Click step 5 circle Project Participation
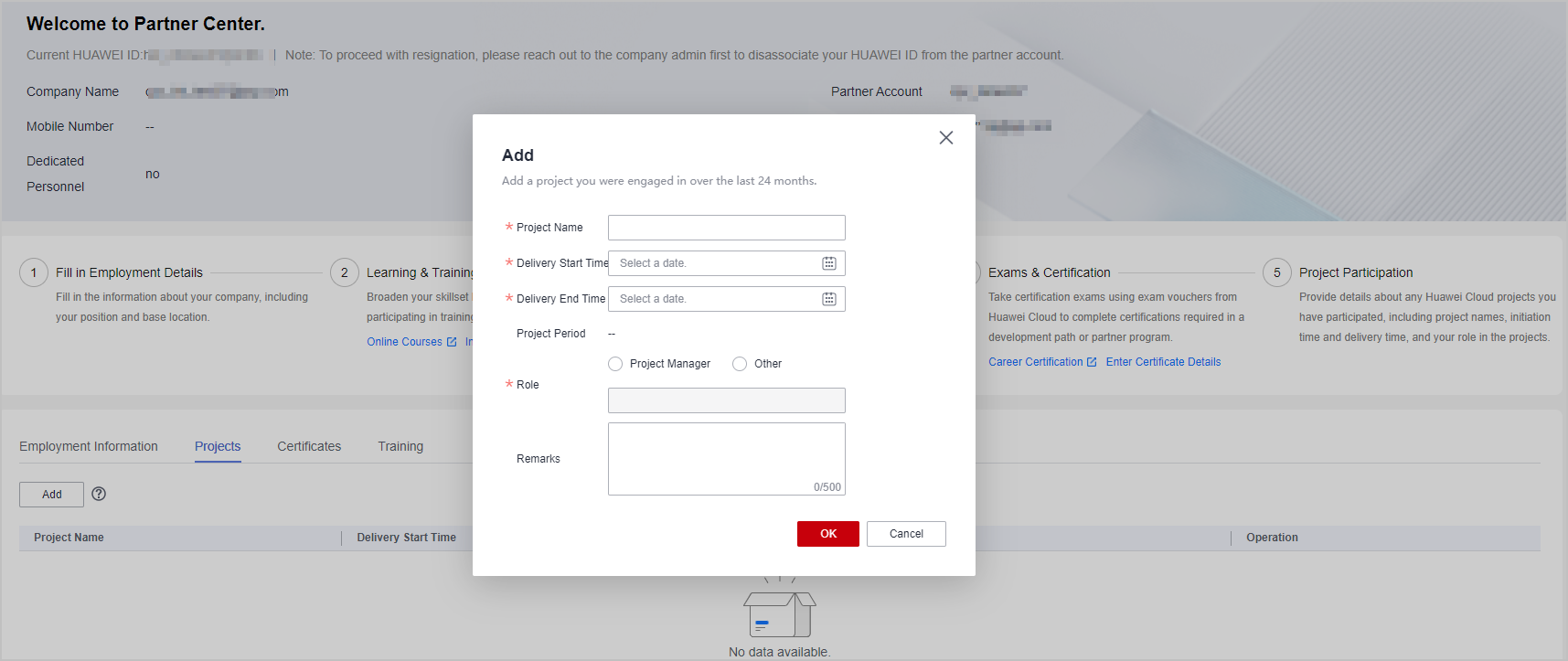 [x=1277, y=272]
